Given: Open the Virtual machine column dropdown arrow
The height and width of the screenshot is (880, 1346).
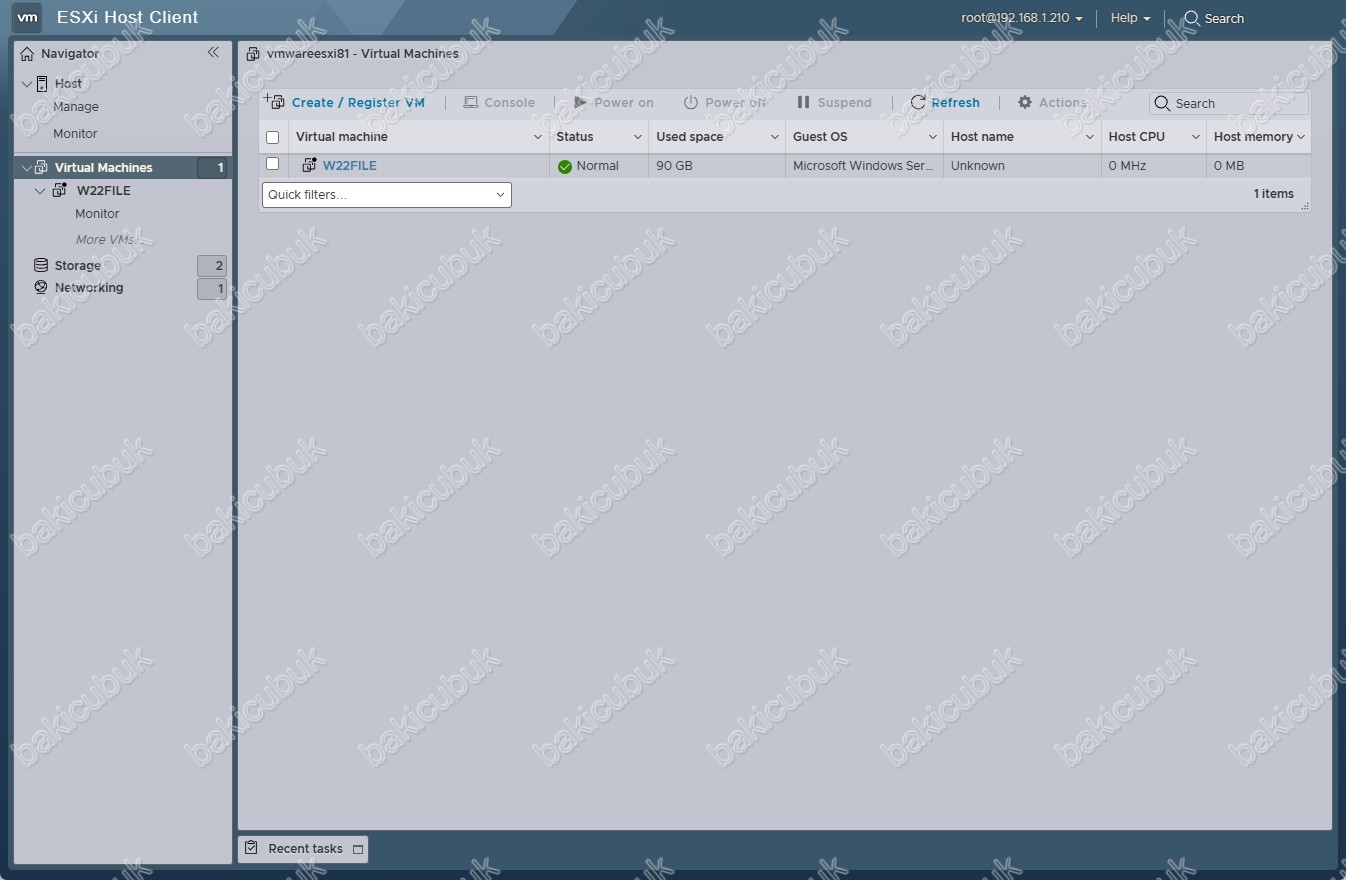Looking at the screenshot, I should (537, 137).
